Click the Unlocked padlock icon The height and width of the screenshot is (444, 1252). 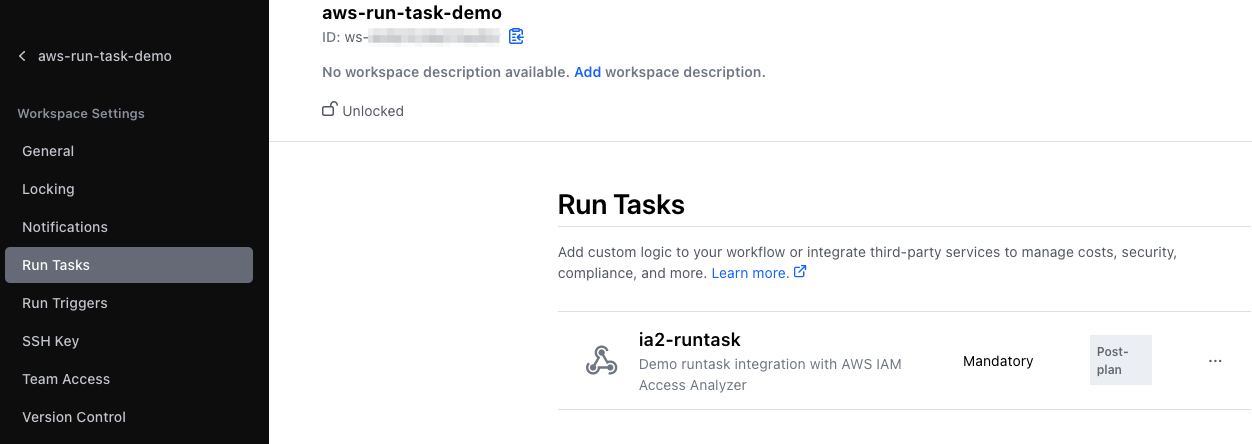(x=328, y=110)
